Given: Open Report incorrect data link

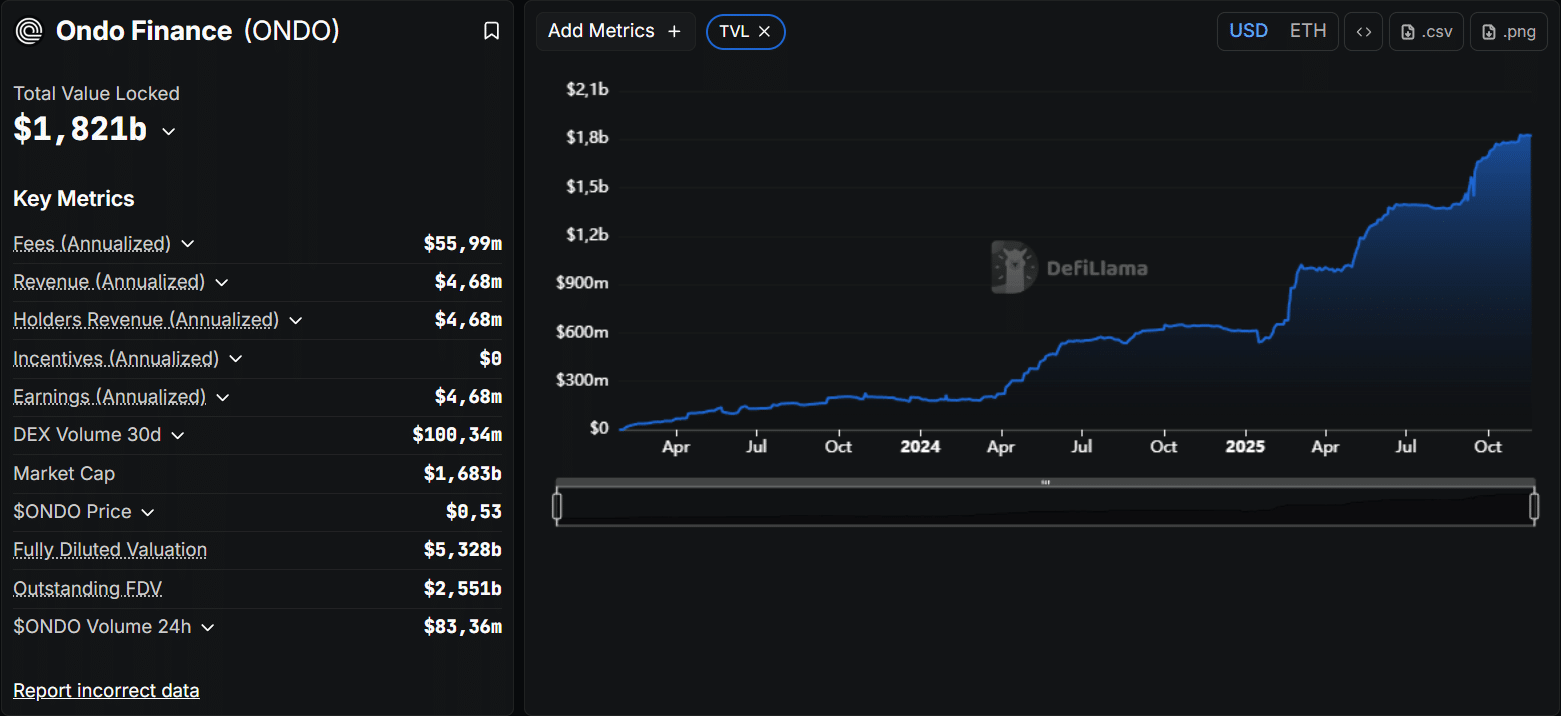Looking at the screenshot, I should tap(106, 690).
